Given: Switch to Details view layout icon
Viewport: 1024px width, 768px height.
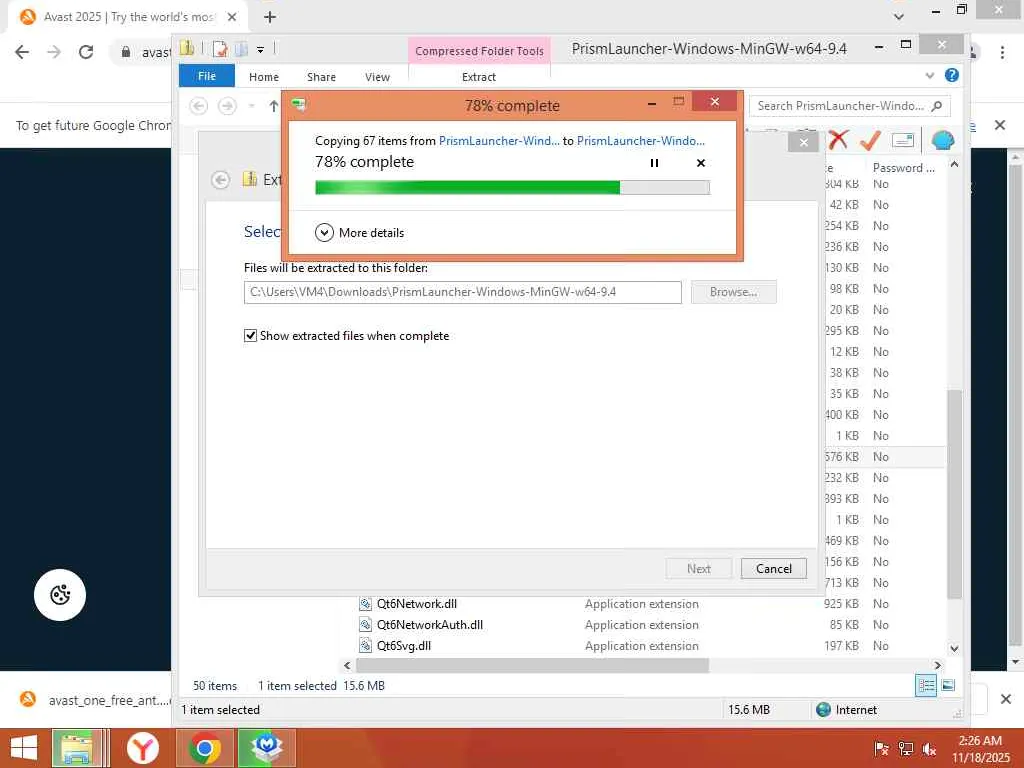Looking at the screenshot, I should [926, 685].
